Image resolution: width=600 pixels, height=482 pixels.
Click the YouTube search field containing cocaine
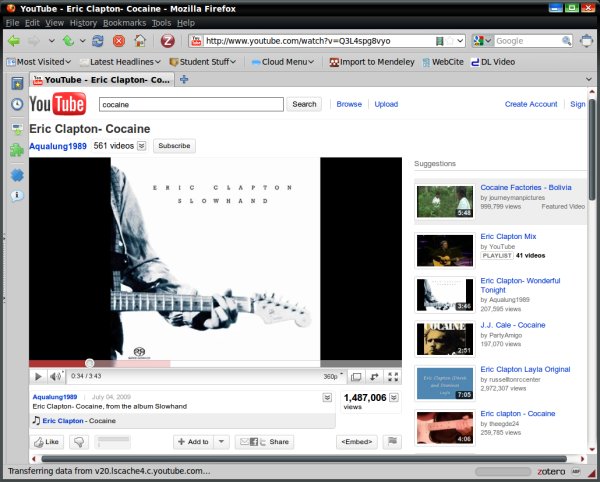pos(191,104)
